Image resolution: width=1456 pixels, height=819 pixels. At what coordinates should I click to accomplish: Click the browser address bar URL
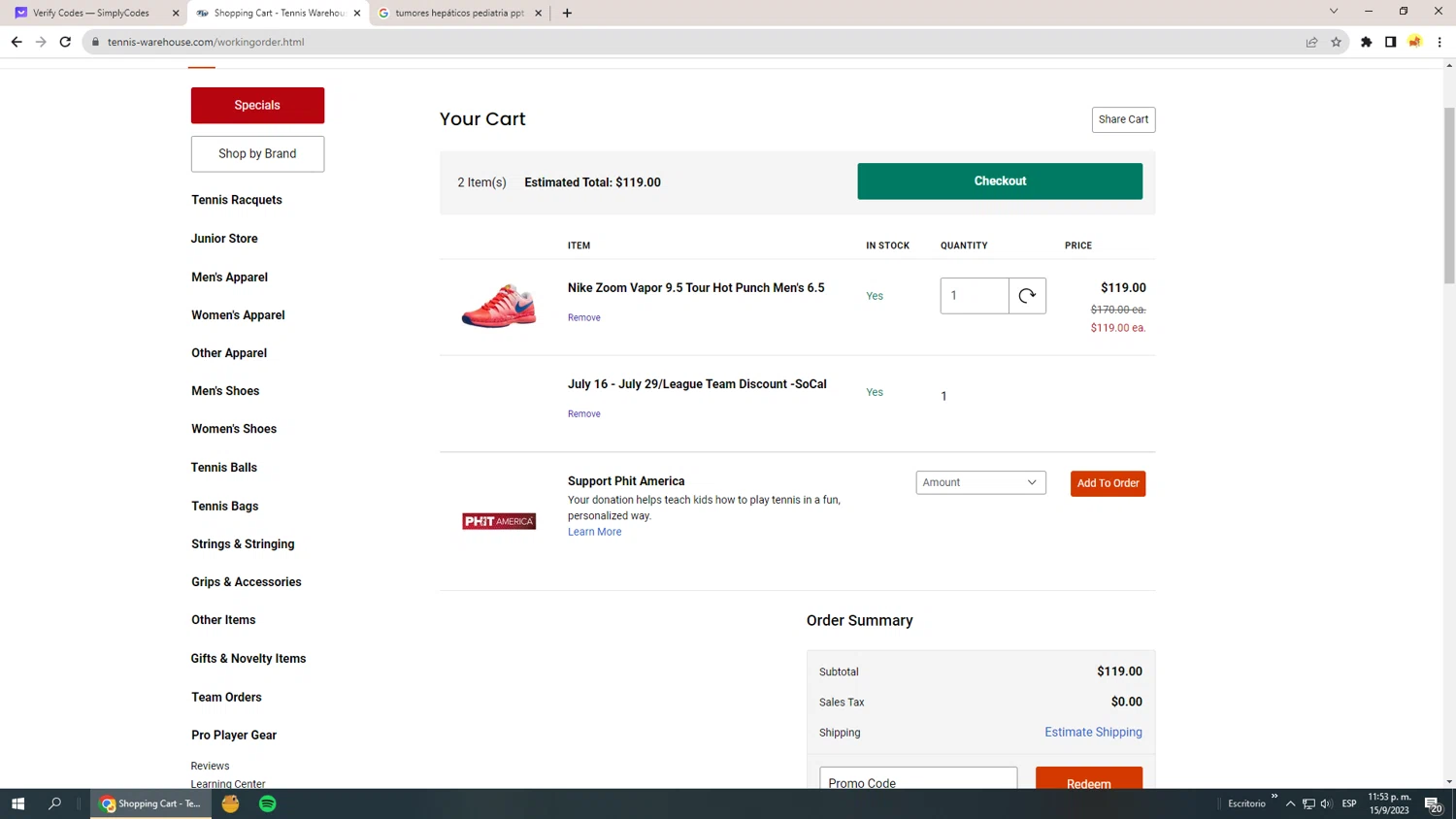click(206, 42)
